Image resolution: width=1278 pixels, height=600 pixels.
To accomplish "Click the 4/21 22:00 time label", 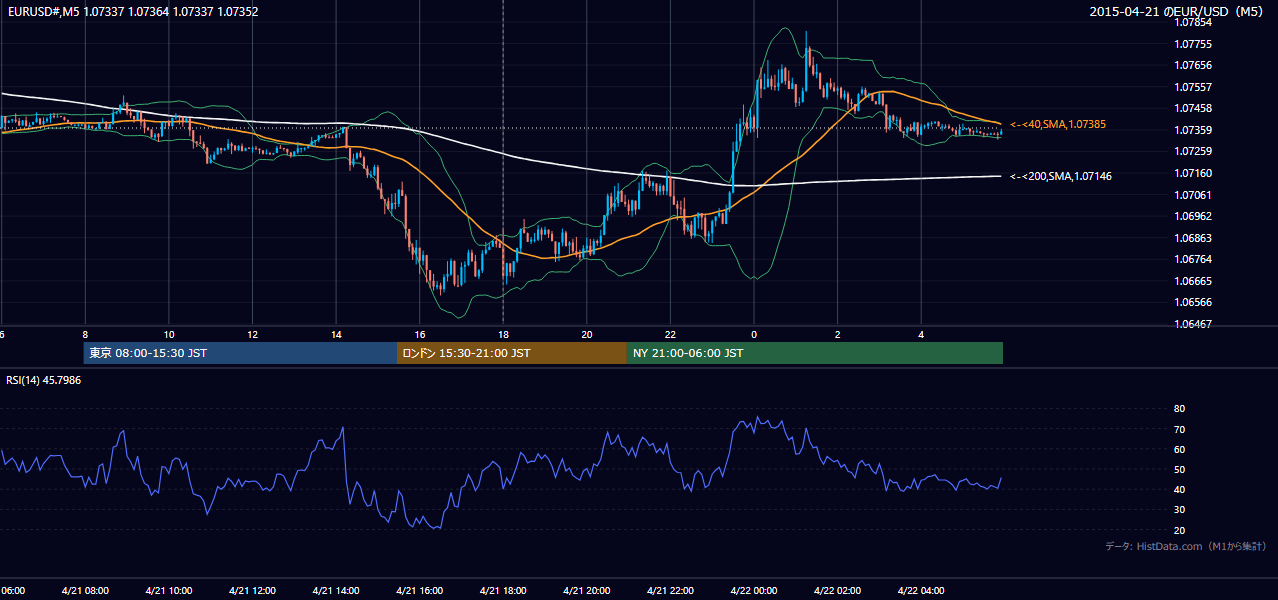I will point(671,591).
